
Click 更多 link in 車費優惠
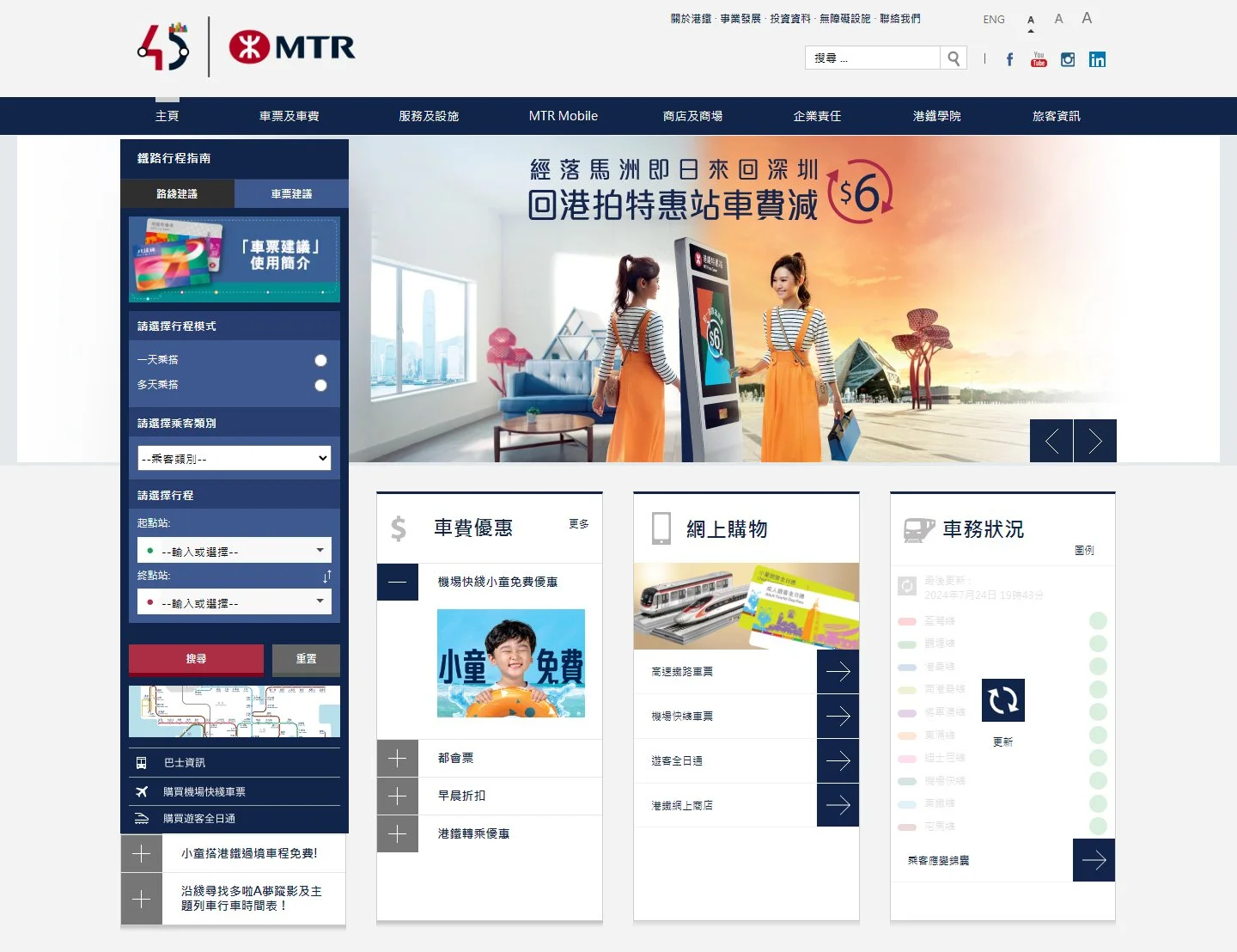[579, 524]
